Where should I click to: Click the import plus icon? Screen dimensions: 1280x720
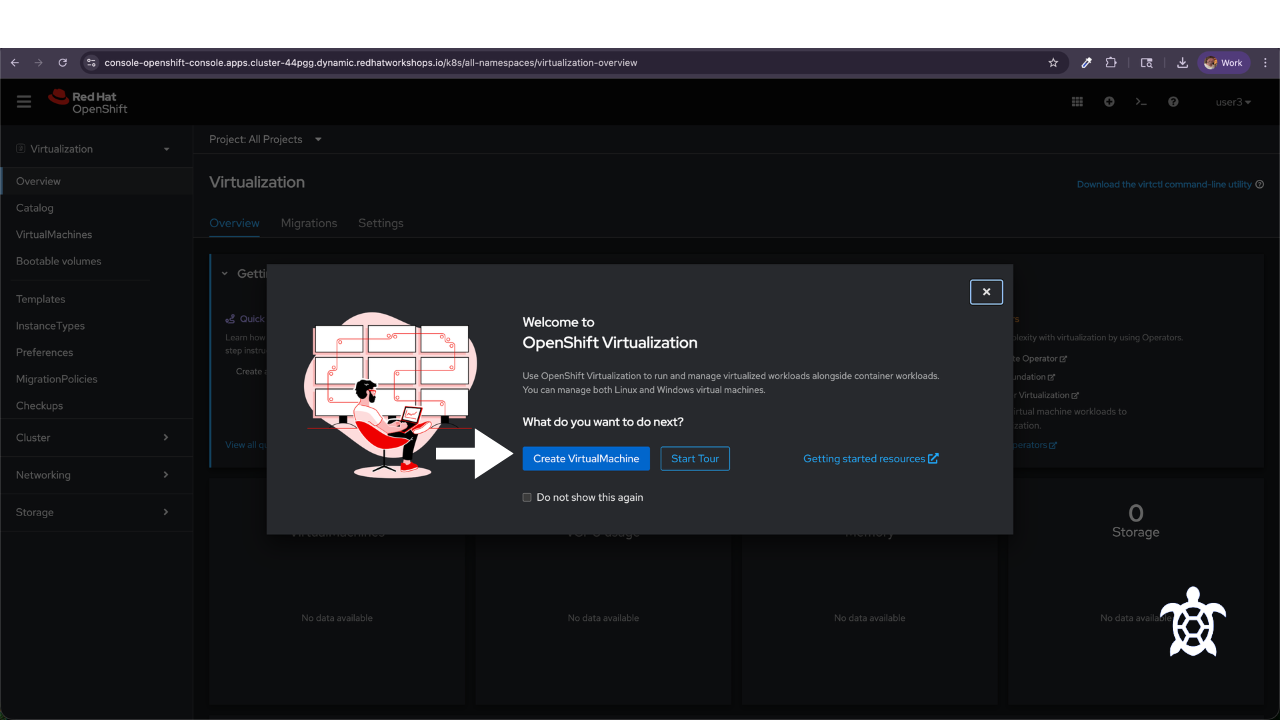point(1109,102)
